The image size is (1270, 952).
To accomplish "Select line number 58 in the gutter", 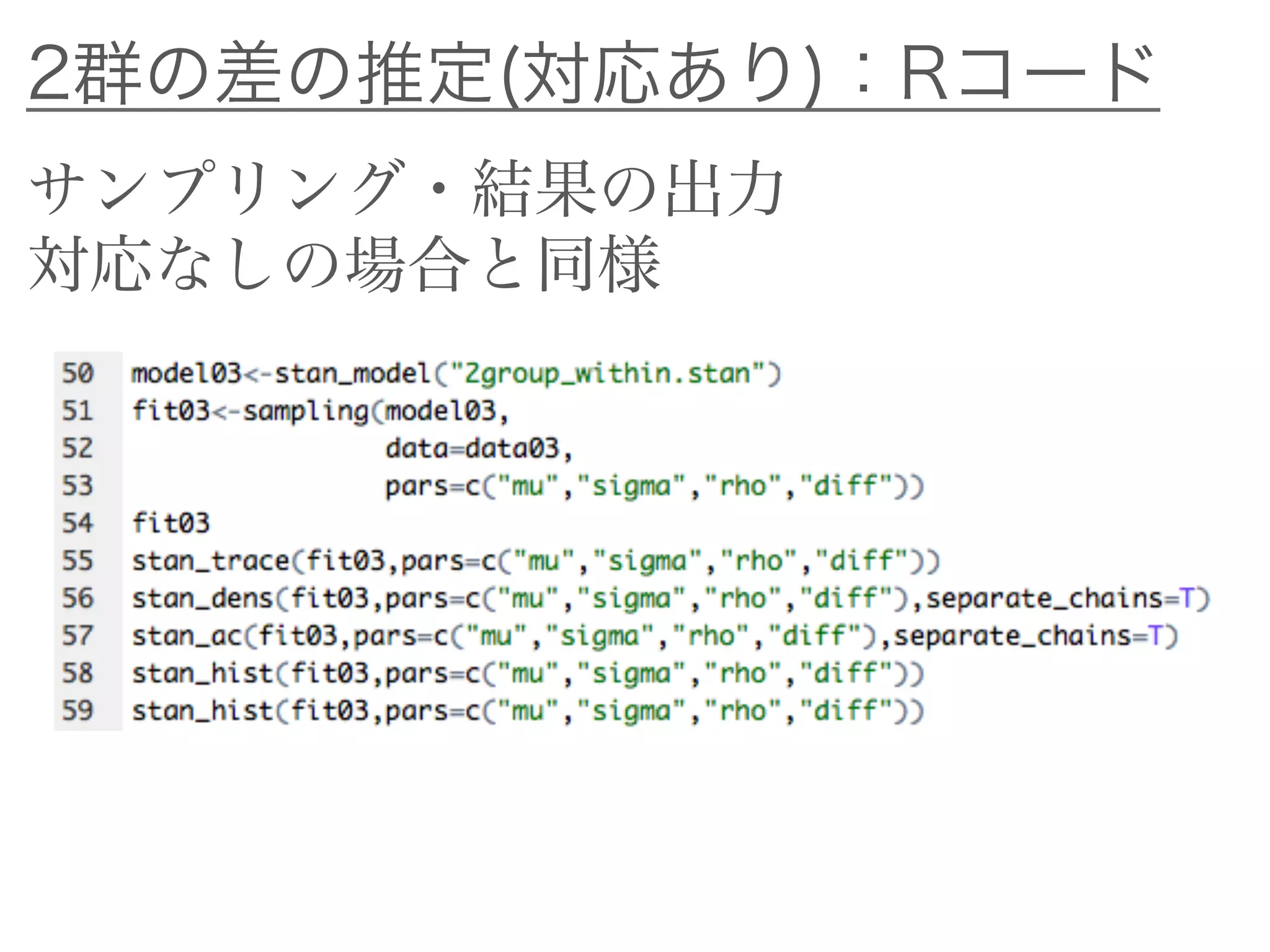I will tap(78, 674).
